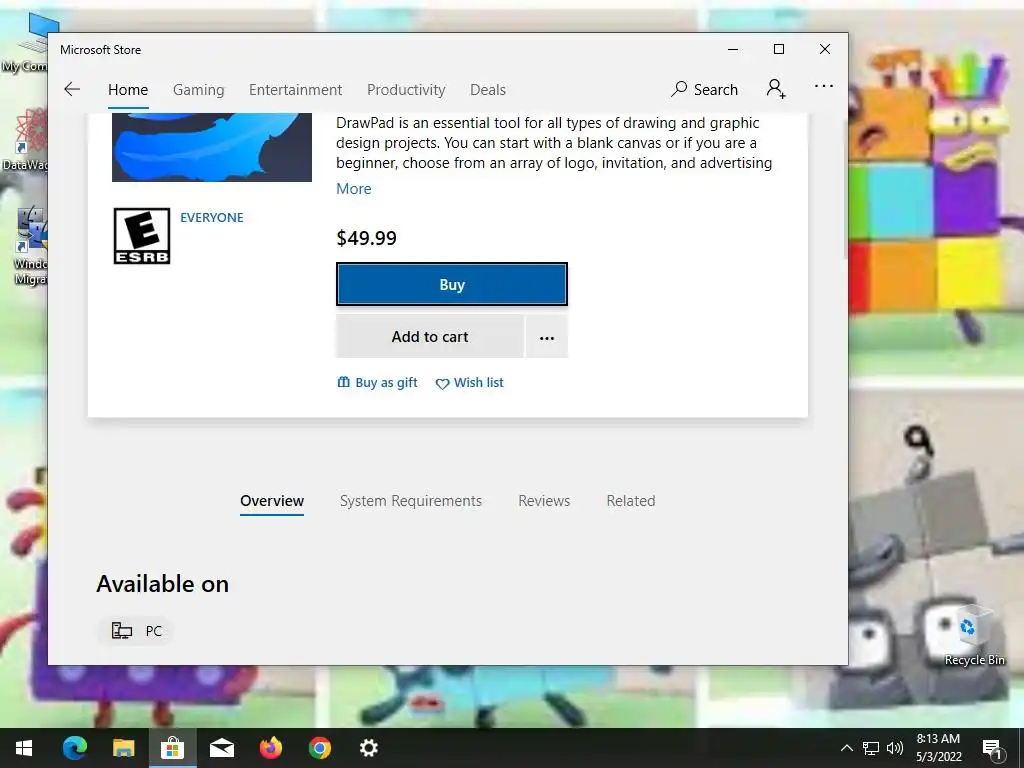This screenshot has width=1024, height=768.
Task: Minimize the Microsoft Store window
Action: click(x=733, y=50)
